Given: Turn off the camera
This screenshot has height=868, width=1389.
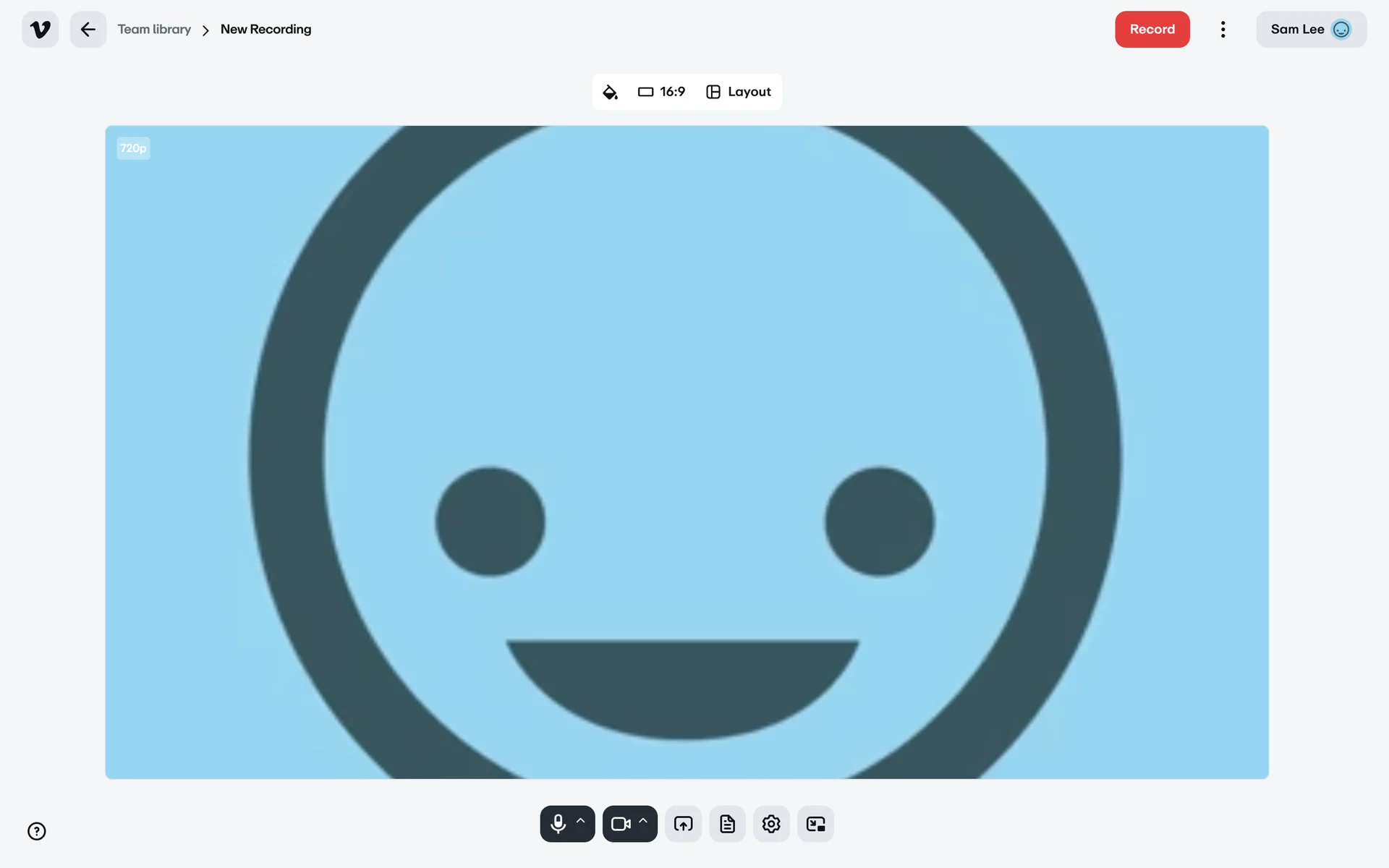Looking at the screenshot, I should (x=620, y=824).
